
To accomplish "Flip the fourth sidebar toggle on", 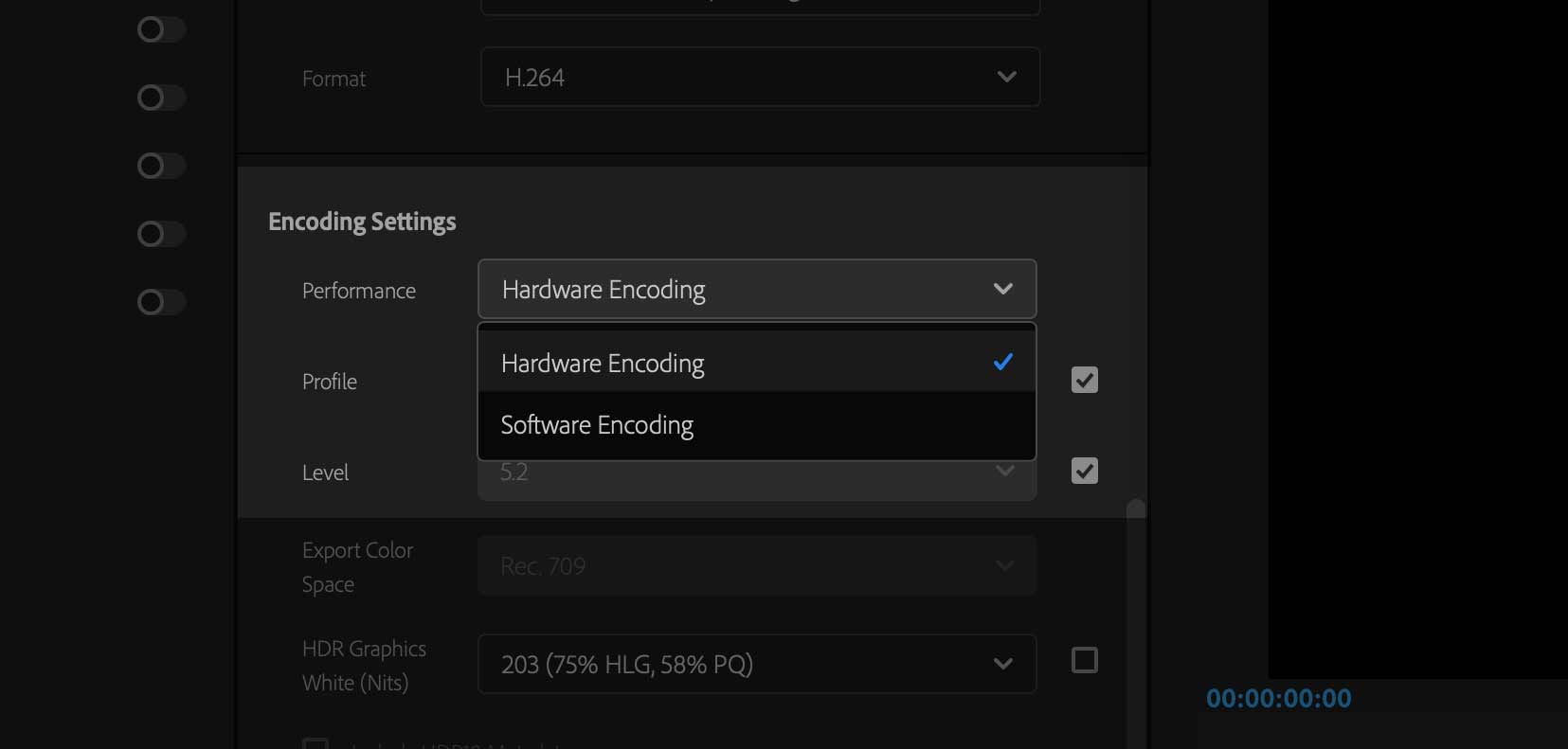I will (160, 234).
